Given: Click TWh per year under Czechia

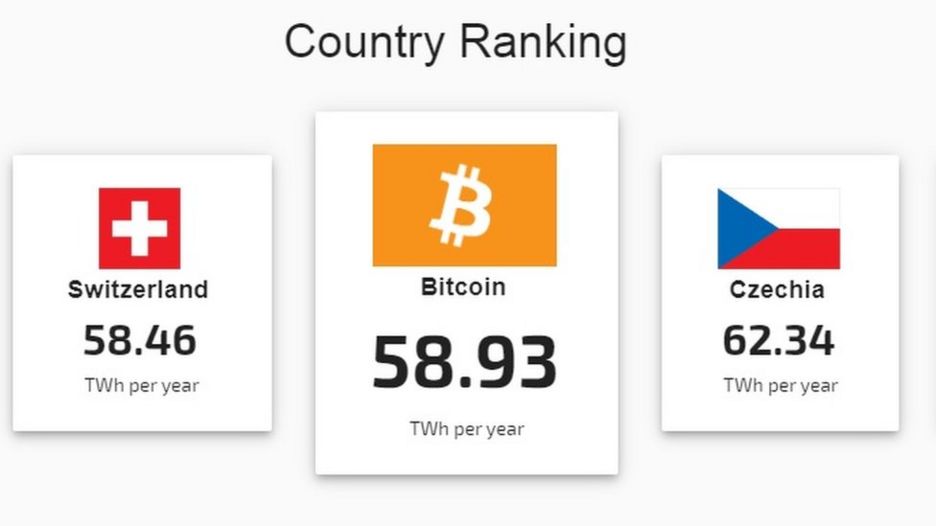Looking at the screenshot, I should [780, 386].
